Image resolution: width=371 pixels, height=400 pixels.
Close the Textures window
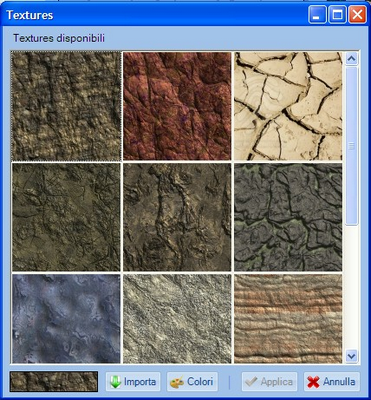(357, 15)
